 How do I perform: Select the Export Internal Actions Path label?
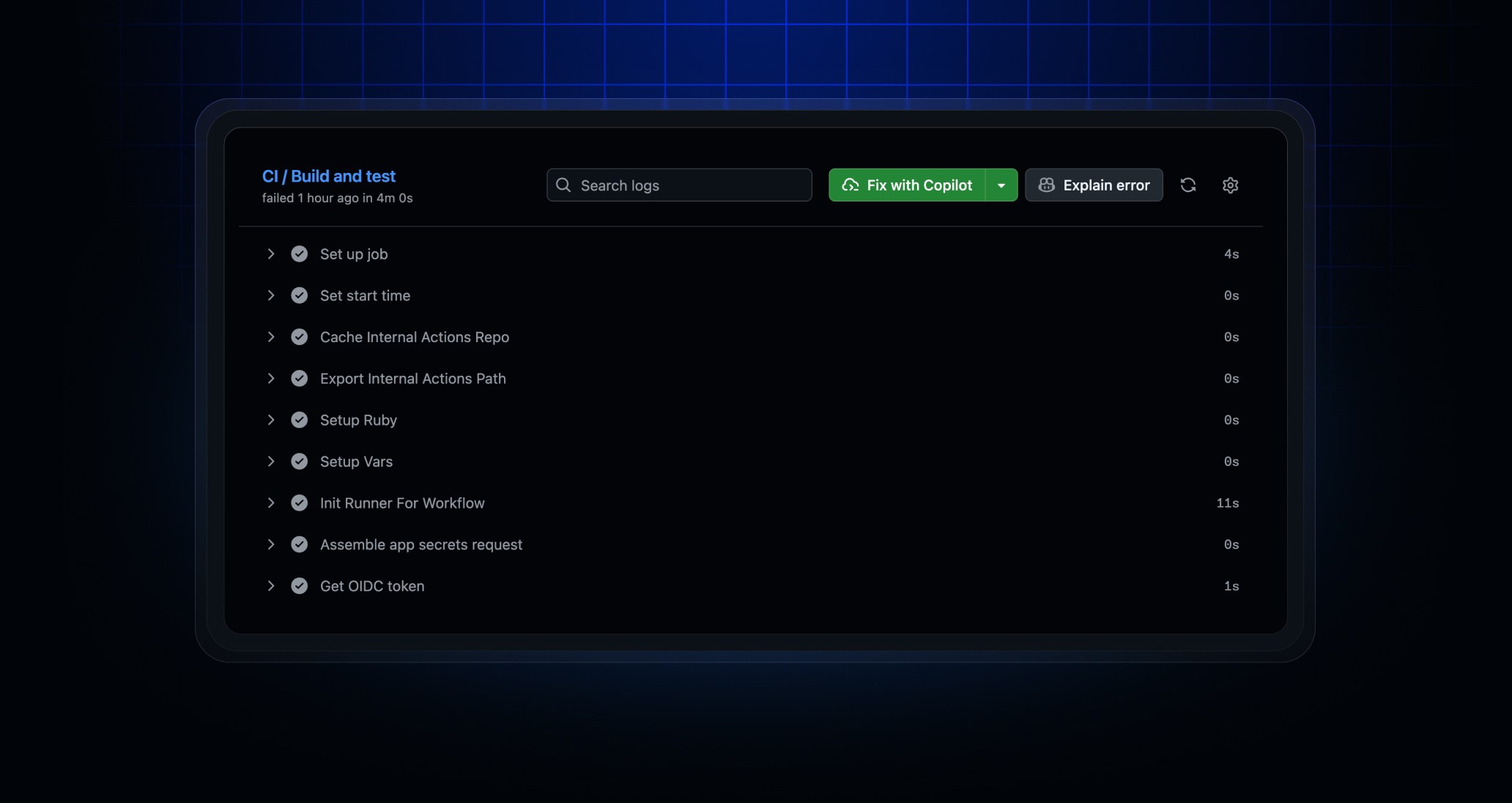[x=413, y=379]
